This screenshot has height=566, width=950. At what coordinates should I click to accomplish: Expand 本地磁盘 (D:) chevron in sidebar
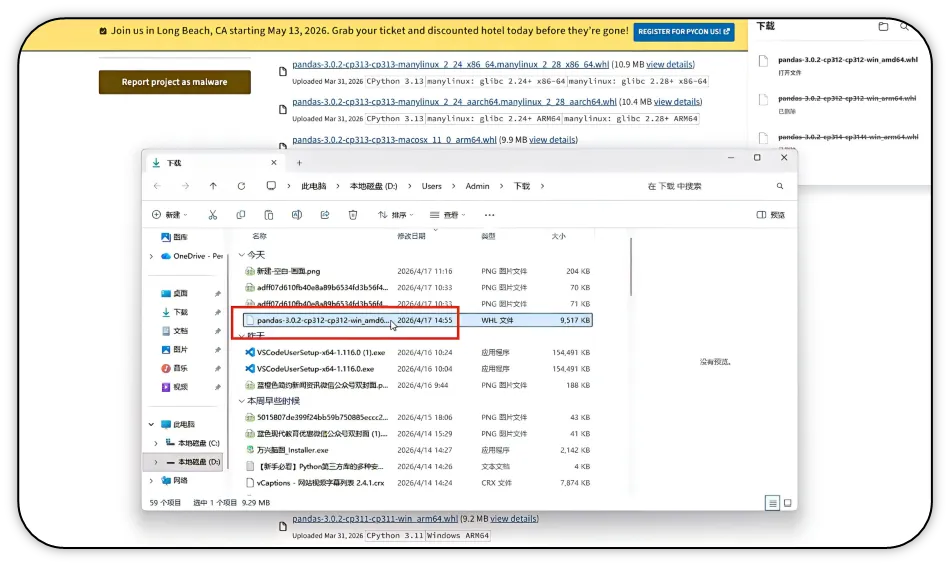pyautogui.click(x=156, y=462)
